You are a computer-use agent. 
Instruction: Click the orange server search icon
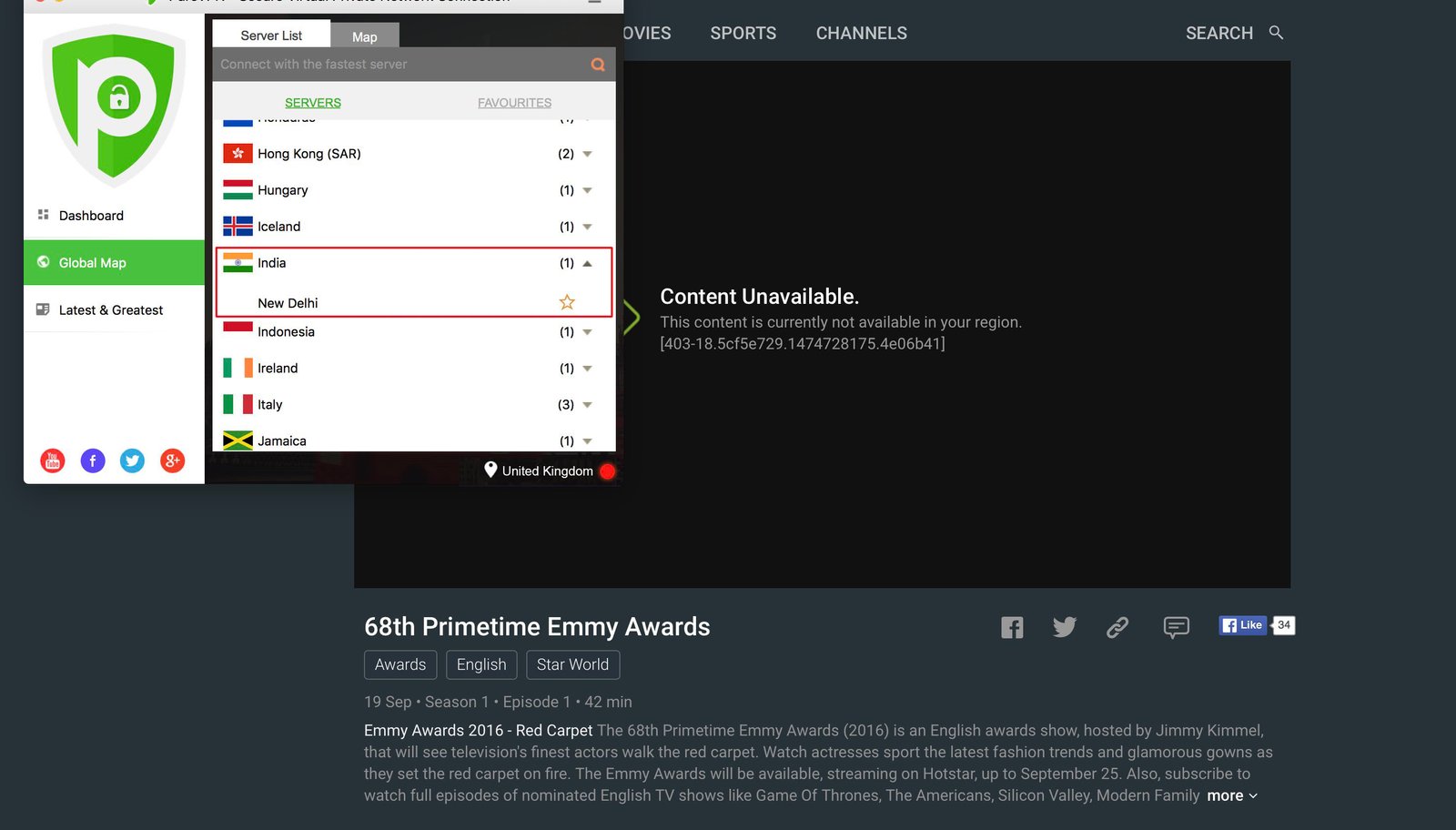(x=598, y=65)
